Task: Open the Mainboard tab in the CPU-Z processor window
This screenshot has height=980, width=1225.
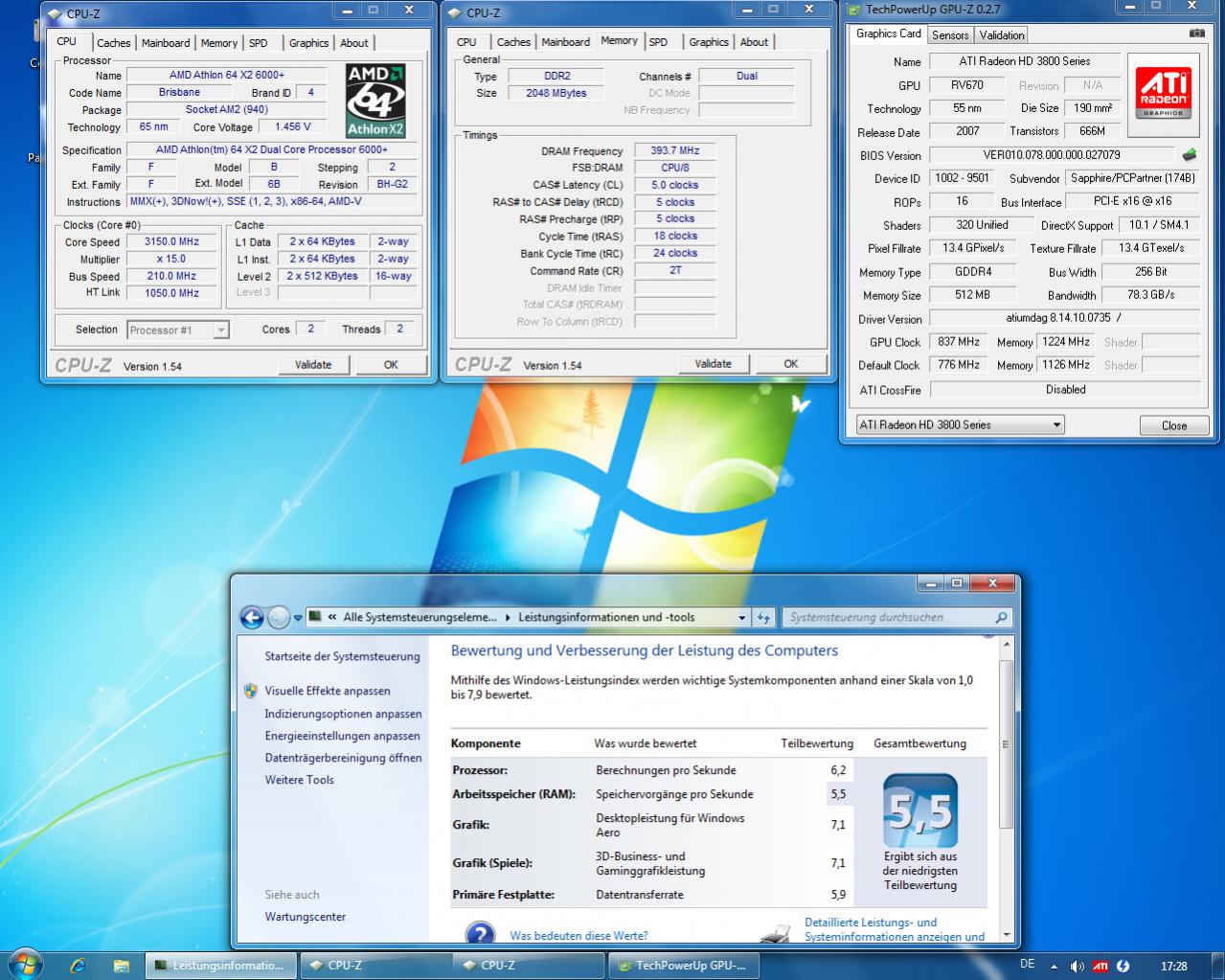Action: 166,43
